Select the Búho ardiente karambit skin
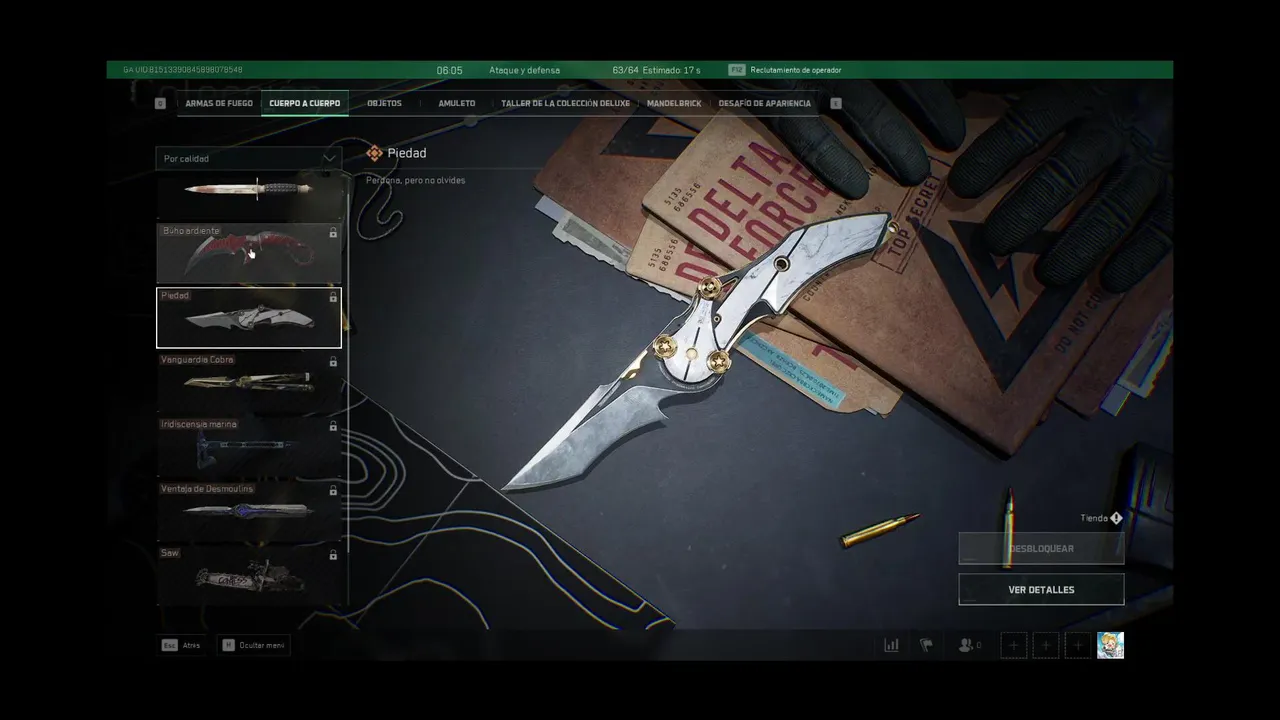 point(249,253)
